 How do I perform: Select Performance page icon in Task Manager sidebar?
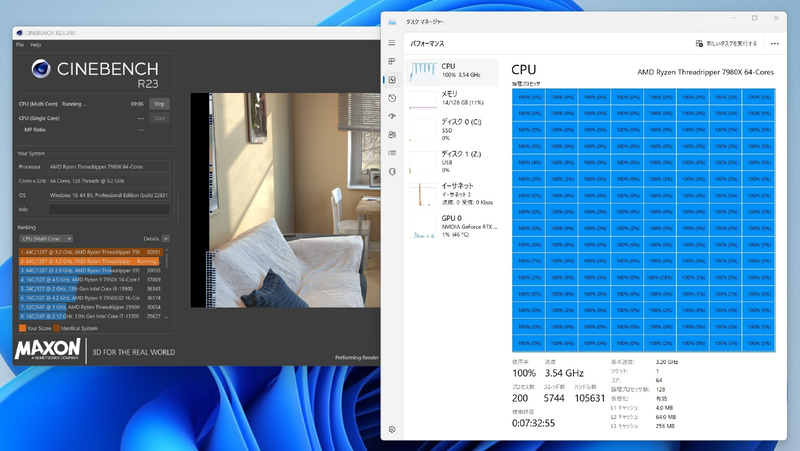pyautogui.click(x=392, y=80)
